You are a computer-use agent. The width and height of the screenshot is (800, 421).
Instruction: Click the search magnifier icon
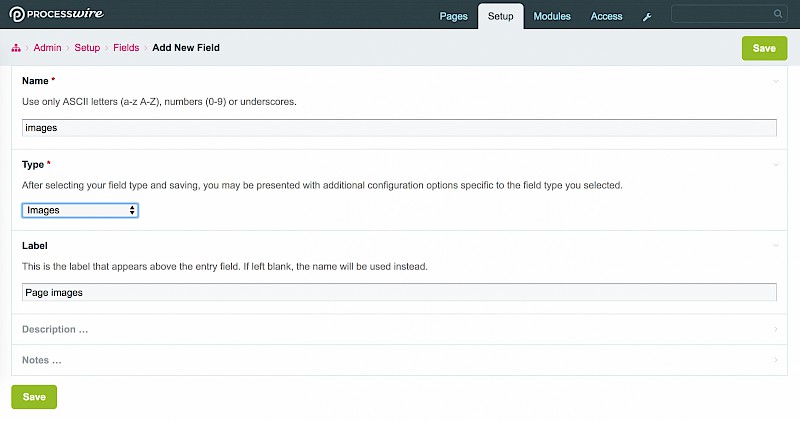[x=778, y=14]
